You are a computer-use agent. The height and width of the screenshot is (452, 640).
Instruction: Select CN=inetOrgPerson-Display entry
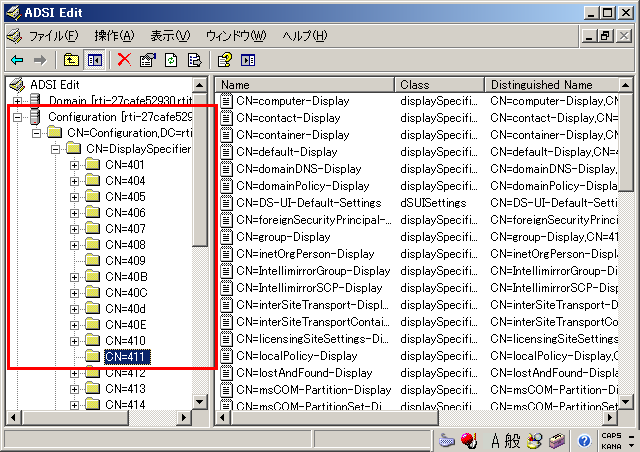click(305, 254)
